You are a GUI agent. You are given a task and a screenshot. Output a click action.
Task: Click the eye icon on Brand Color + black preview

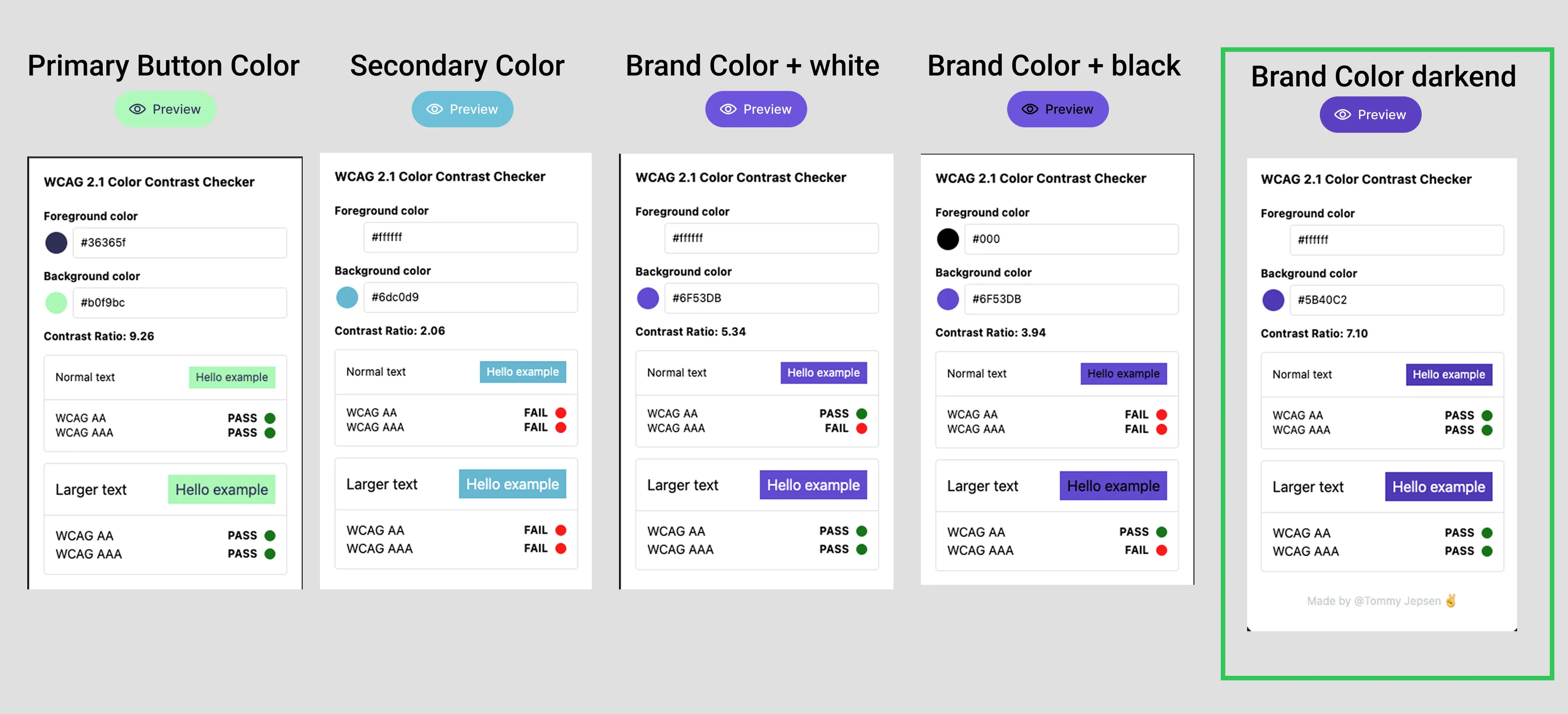[1029, 109]
